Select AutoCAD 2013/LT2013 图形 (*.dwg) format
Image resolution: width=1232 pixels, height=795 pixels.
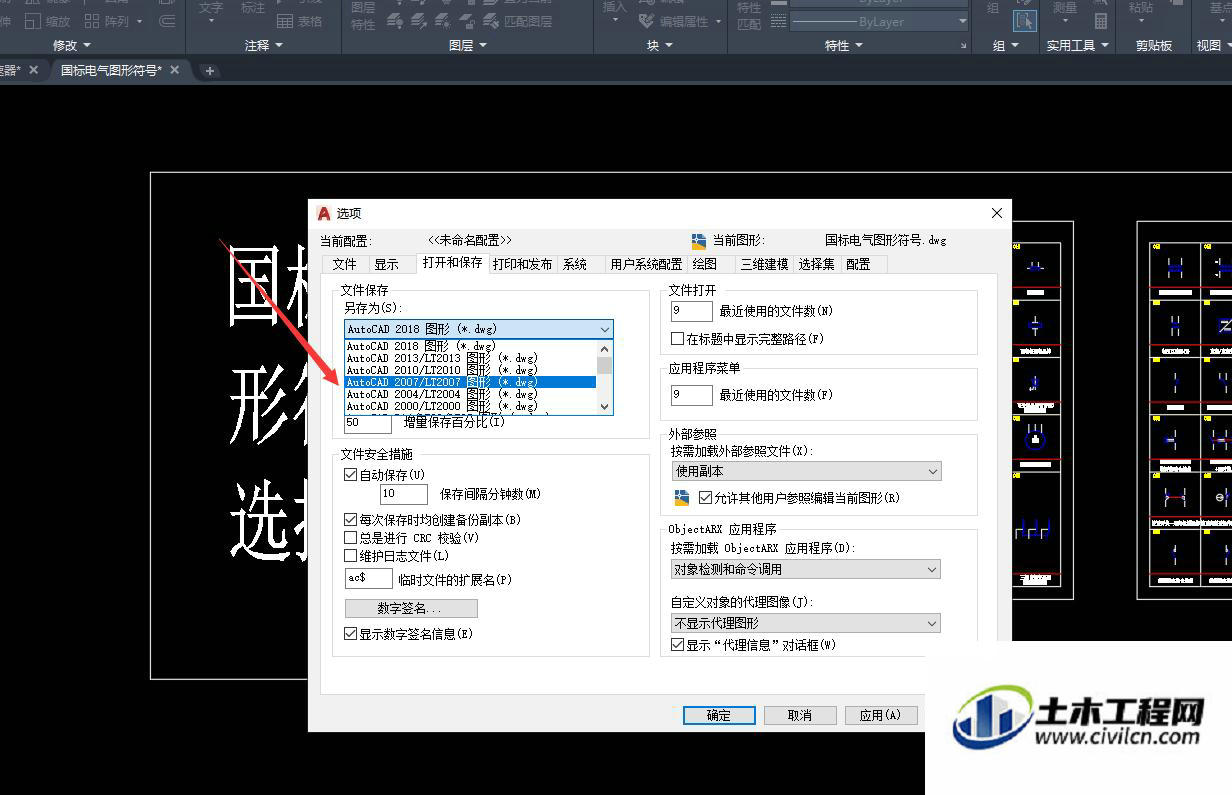(x=470, y=358)
